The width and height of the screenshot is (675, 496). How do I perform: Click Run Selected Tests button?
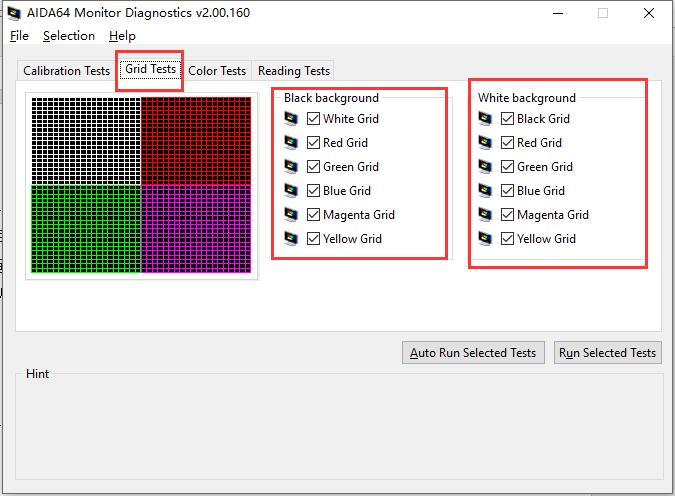tap(607, 353)
